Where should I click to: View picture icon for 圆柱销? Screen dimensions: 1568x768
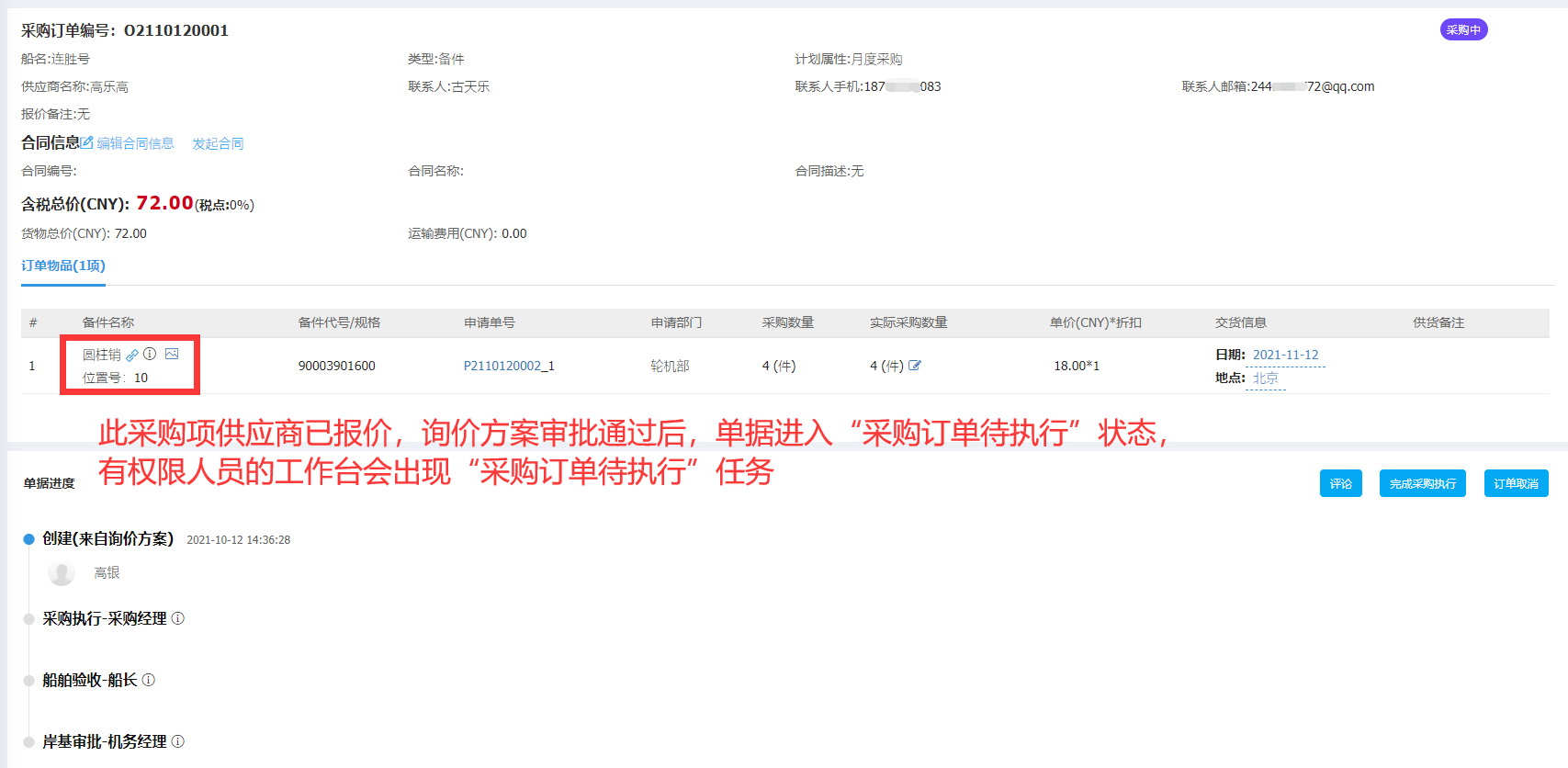[x=172, y=354]
